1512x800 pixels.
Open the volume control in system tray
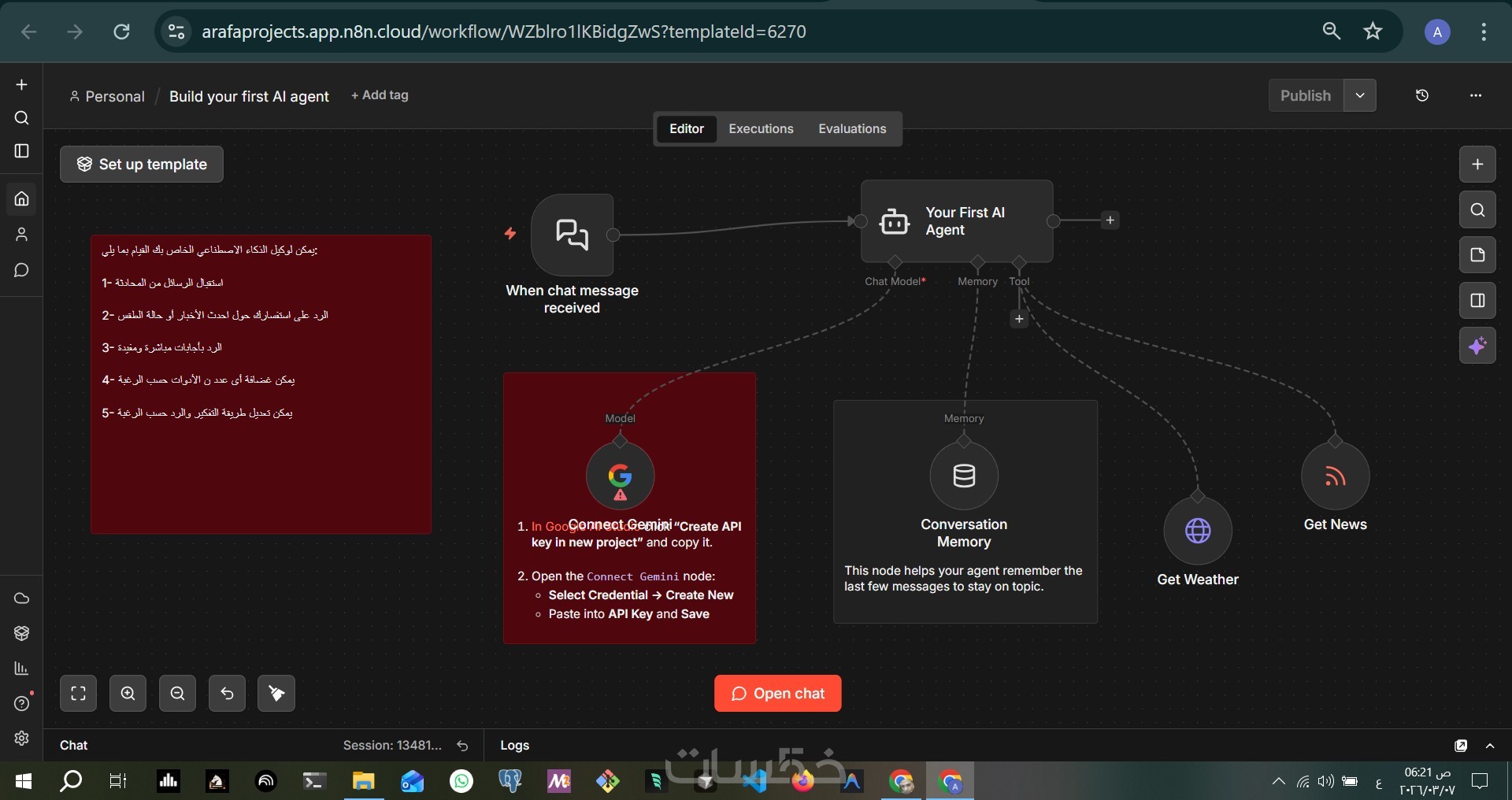tap(1326, 781)
